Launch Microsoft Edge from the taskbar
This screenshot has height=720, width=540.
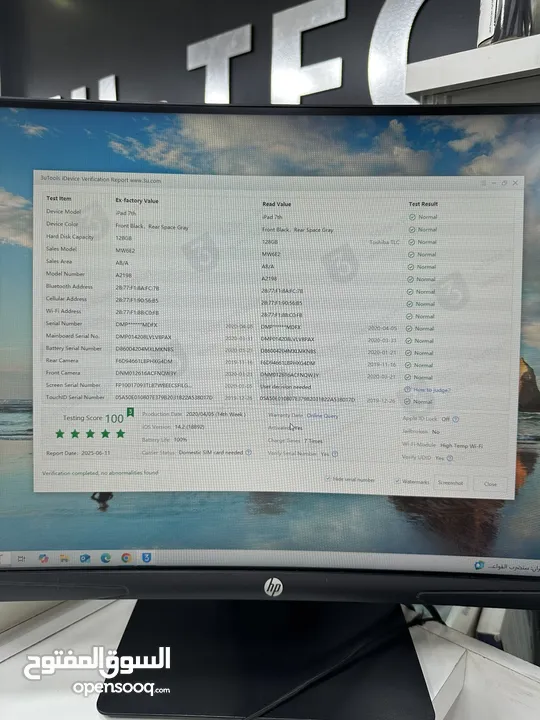pos(106,558)
